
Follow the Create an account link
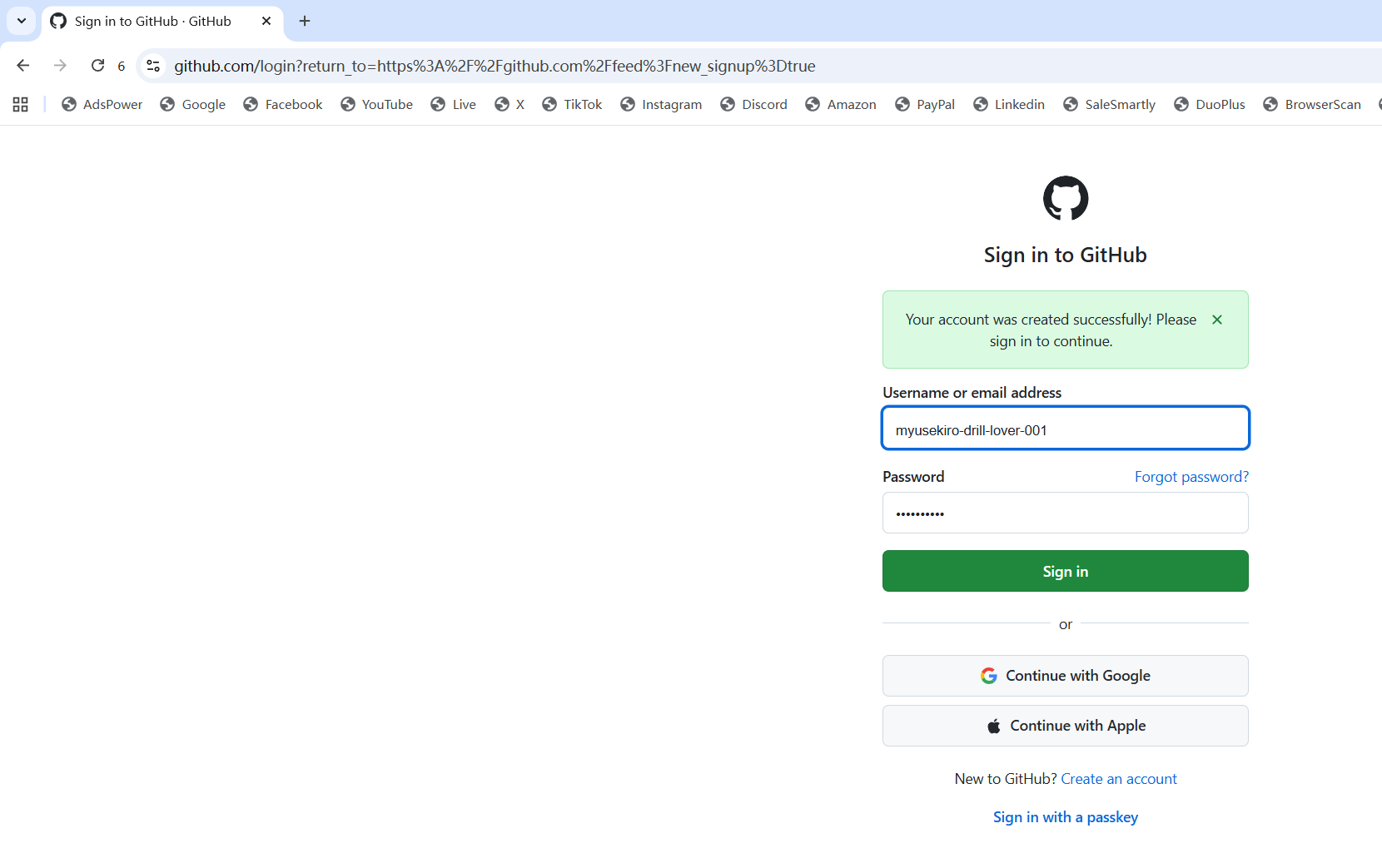point(1118,779)
